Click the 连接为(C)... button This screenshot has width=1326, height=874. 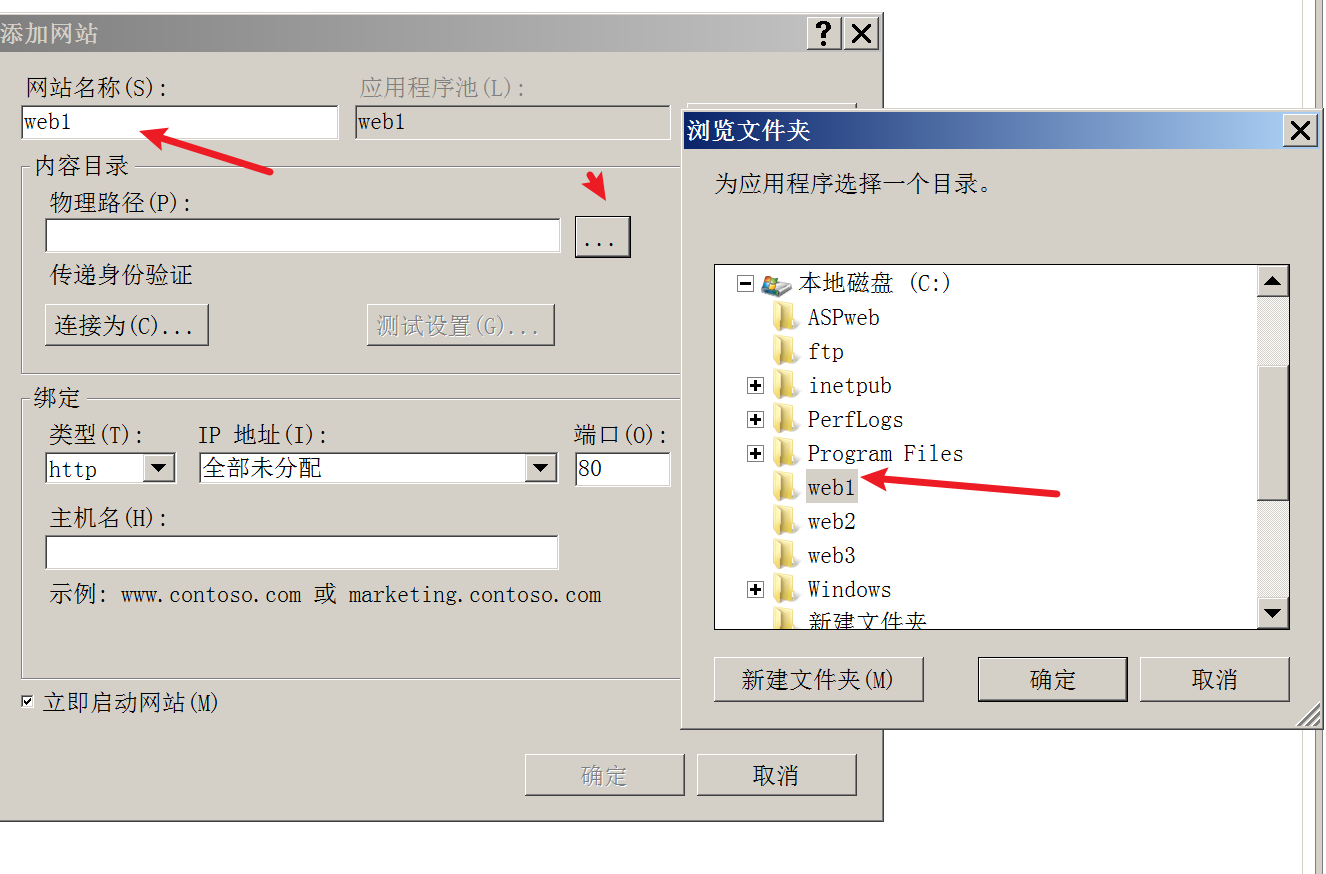(126, 326)
